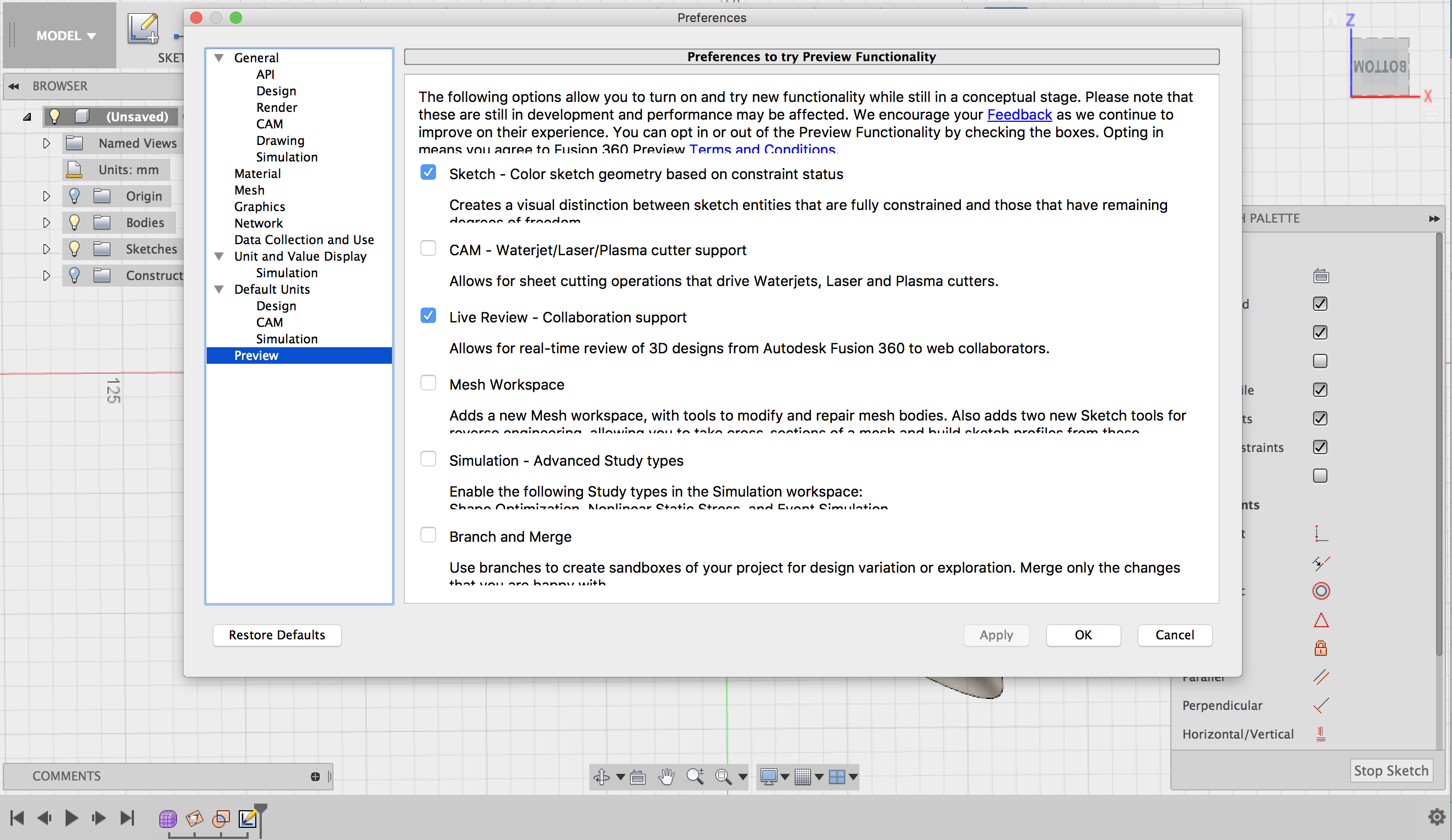1452x840 pixels.
Task: Enable Branch and Merge checkbox
Action: [428, 535]
